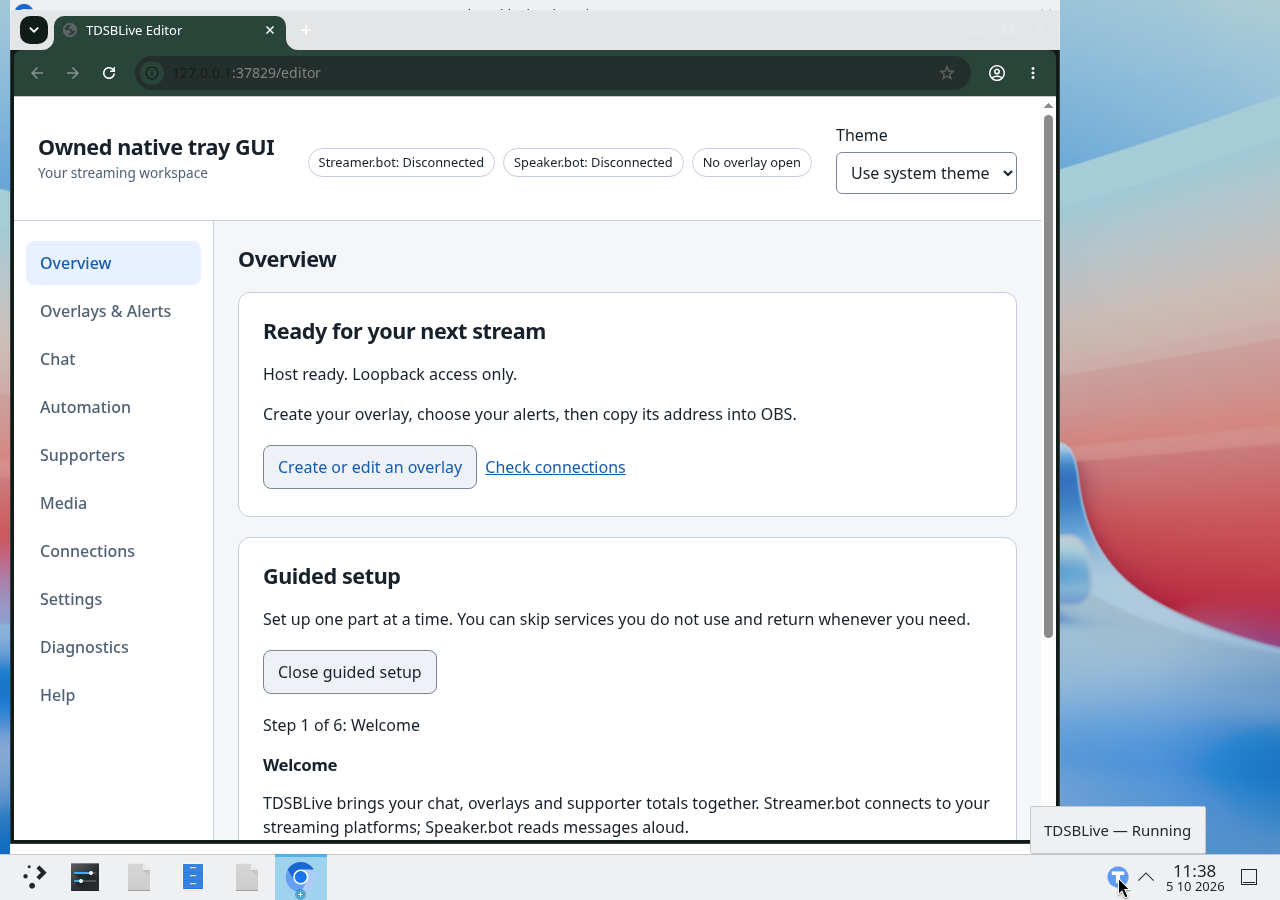This screenshot has height=900, width=1280.
Task: Open the tab search dropdown arrow
Action: pos(34,30)
